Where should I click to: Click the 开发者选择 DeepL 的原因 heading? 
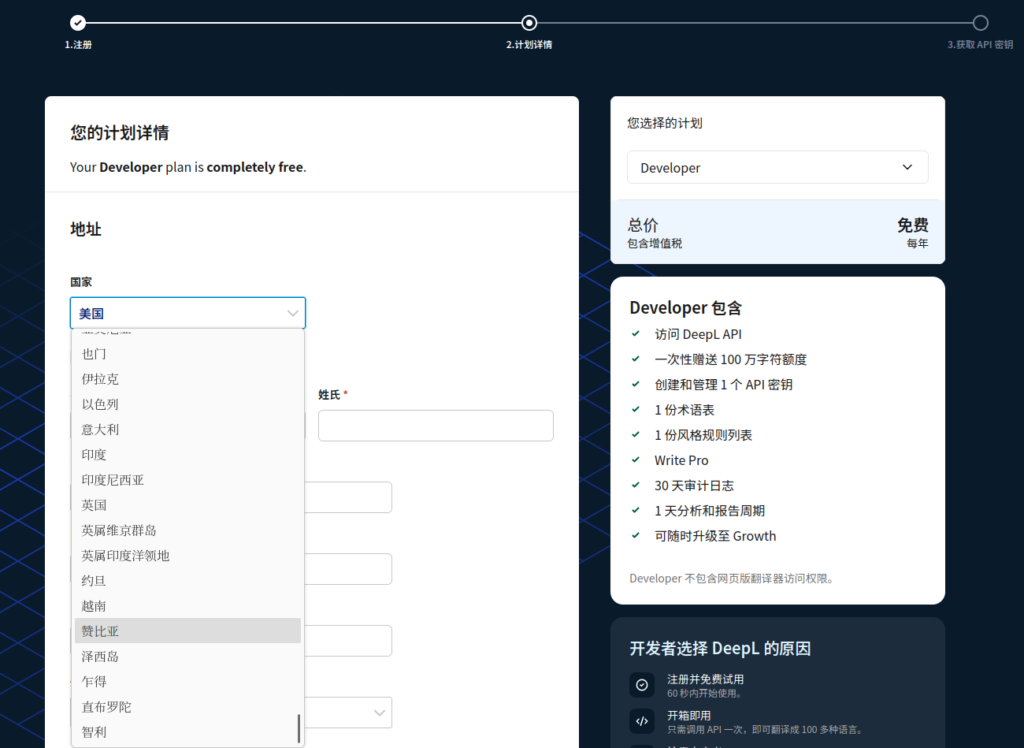pyautogui.click(x=720, y=648)
